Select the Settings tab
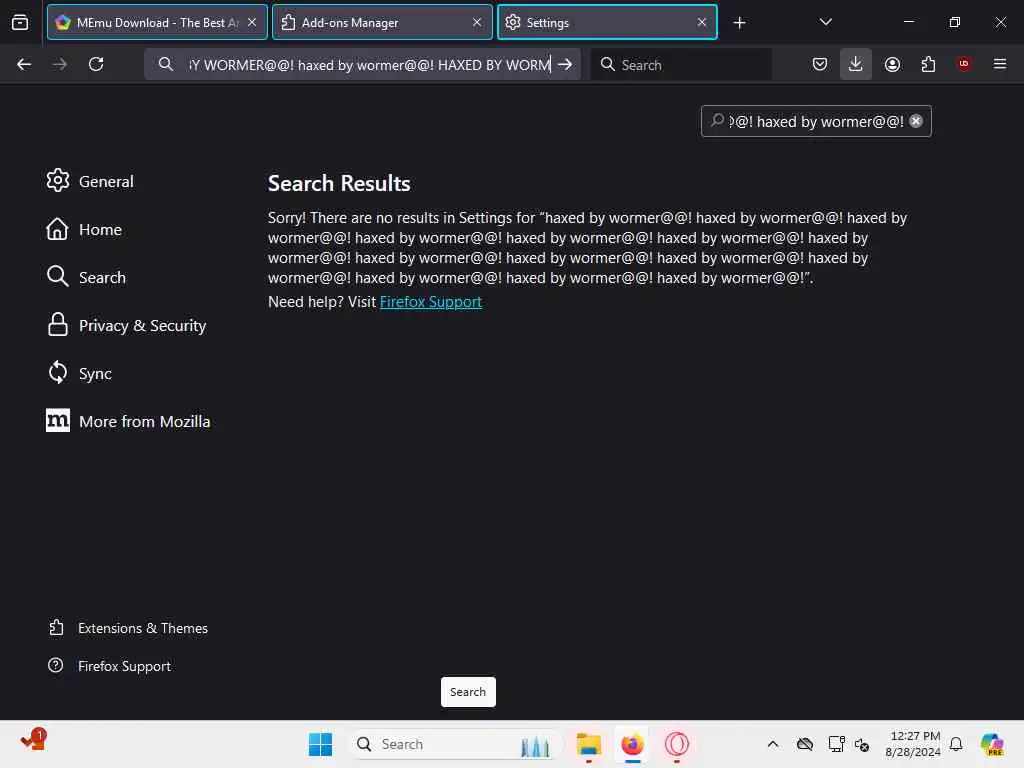The width and height of the screenshot is (1024, 768). pyautogui.click(x=607, y=22)
